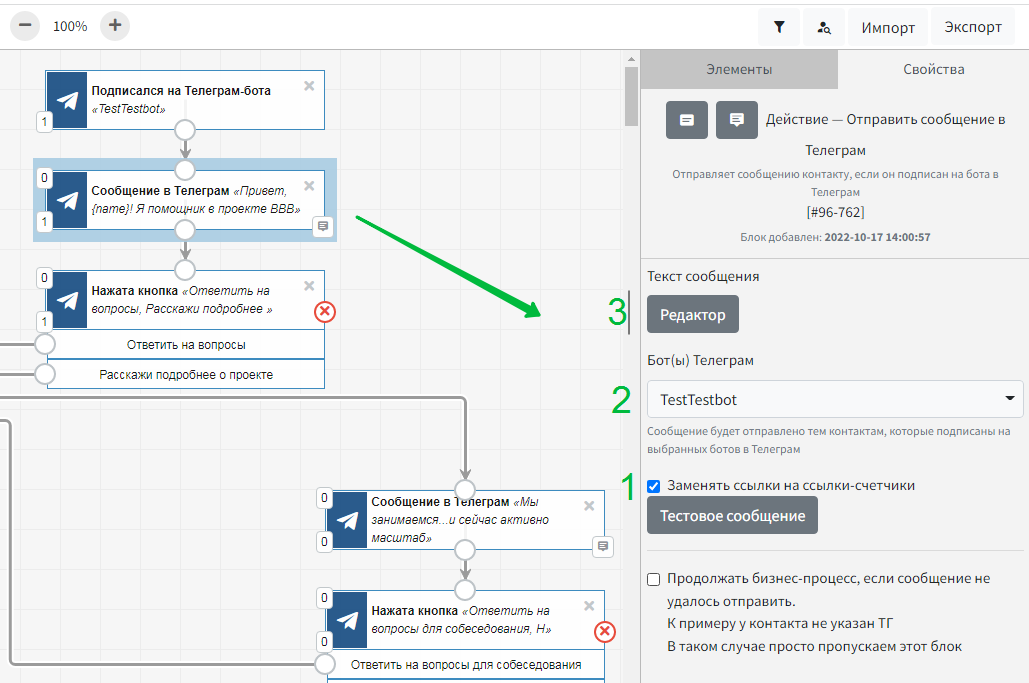Click the "Импорт" button
Viewport: 1029px width, 683px height.
click(x=888, y=27)
